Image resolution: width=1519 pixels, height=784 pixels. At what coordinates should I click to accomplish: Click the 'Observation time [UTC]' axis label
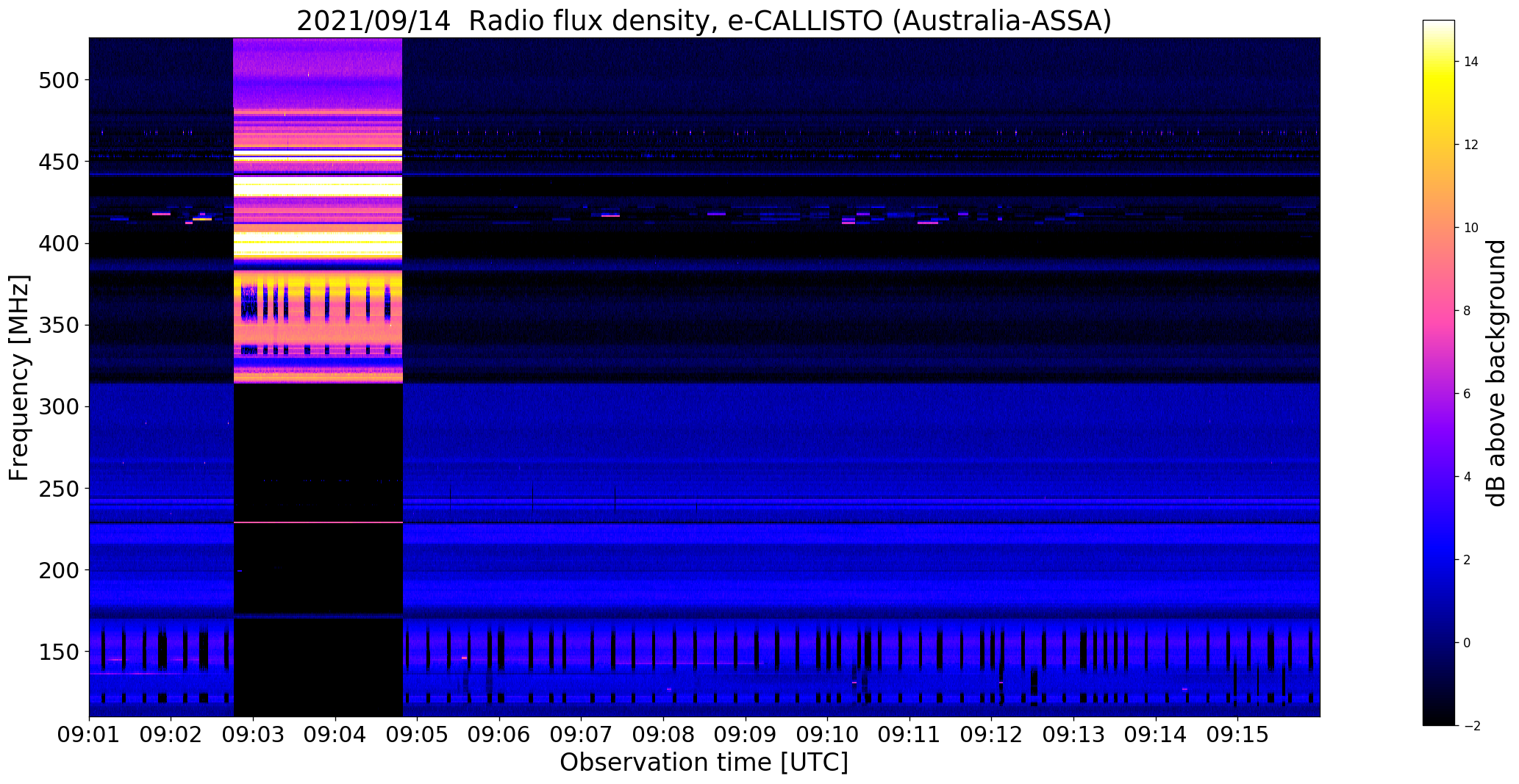[704, 762]
